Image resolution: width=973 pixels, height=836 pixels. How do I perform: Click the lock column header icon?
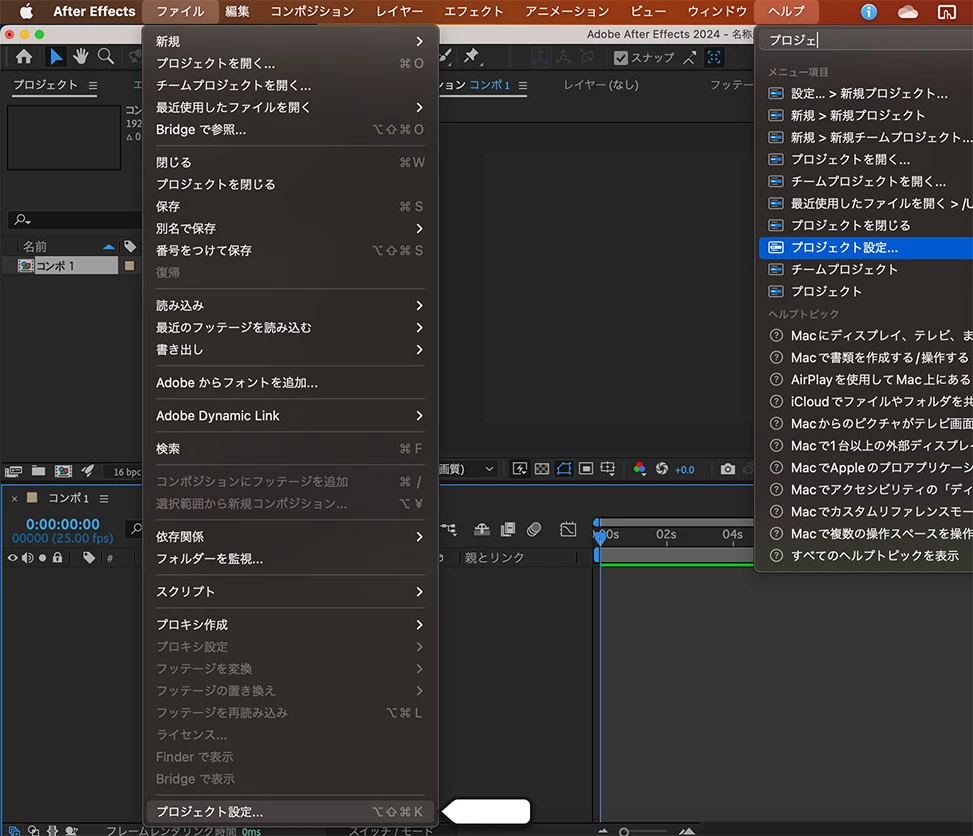point(57,557)
